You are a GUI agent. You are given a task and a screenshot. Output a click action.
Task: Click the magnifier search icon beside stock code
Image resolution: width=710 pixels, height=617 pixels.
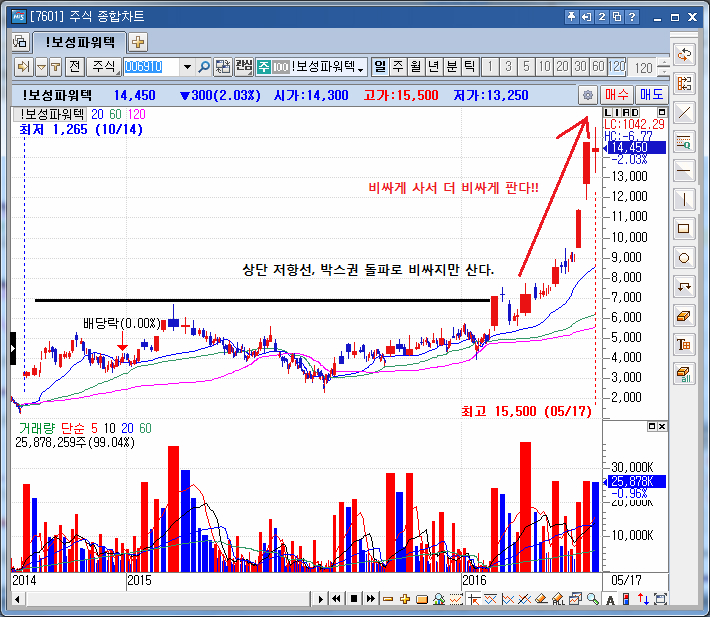[x=204, y=67]
